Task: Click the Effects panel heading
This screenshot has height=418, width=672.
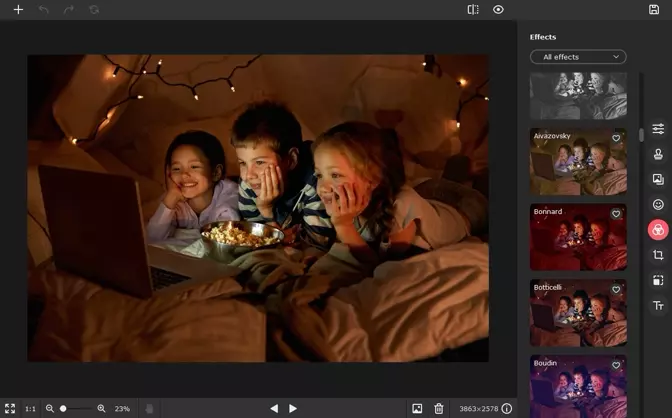Action: 543,37
